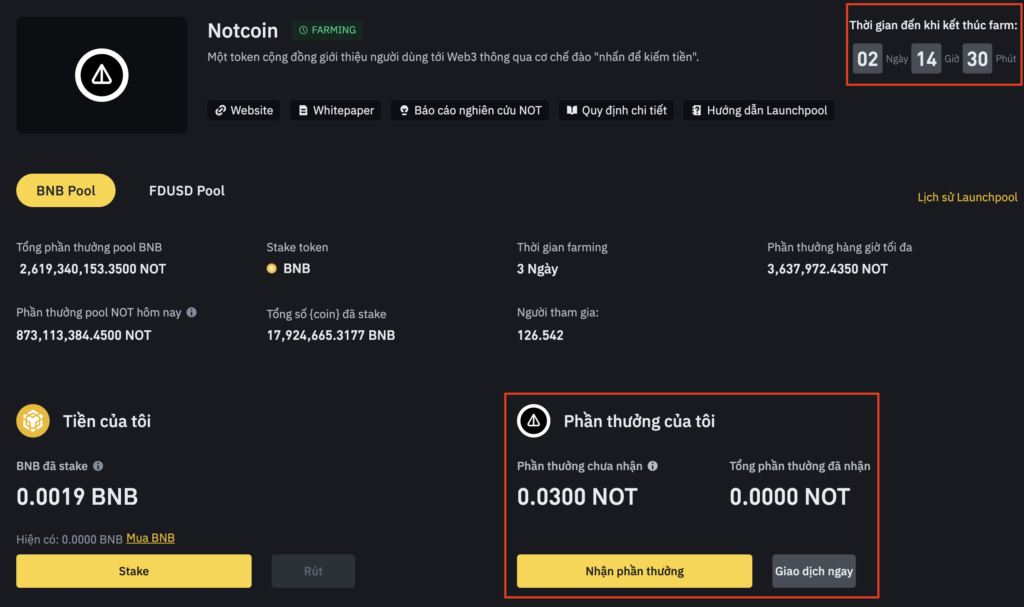The height and width of the screenshot is (607, 1024).
Task: Click the book icon in Quy định chi tiết
Action: point(571,110)
